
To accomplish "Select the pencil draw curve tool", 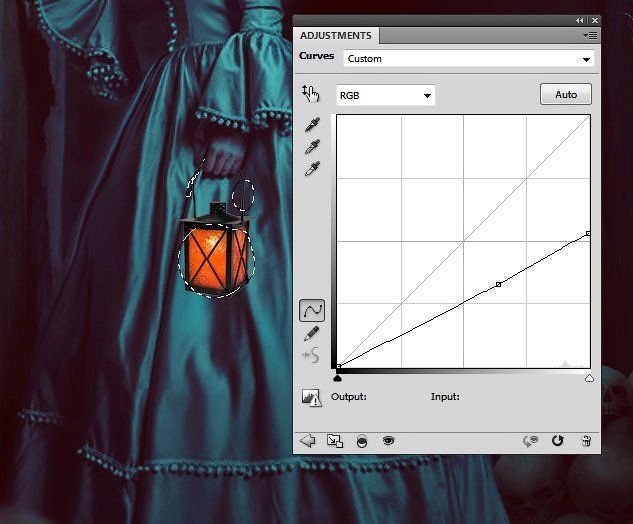I will (x=311, y=333).
